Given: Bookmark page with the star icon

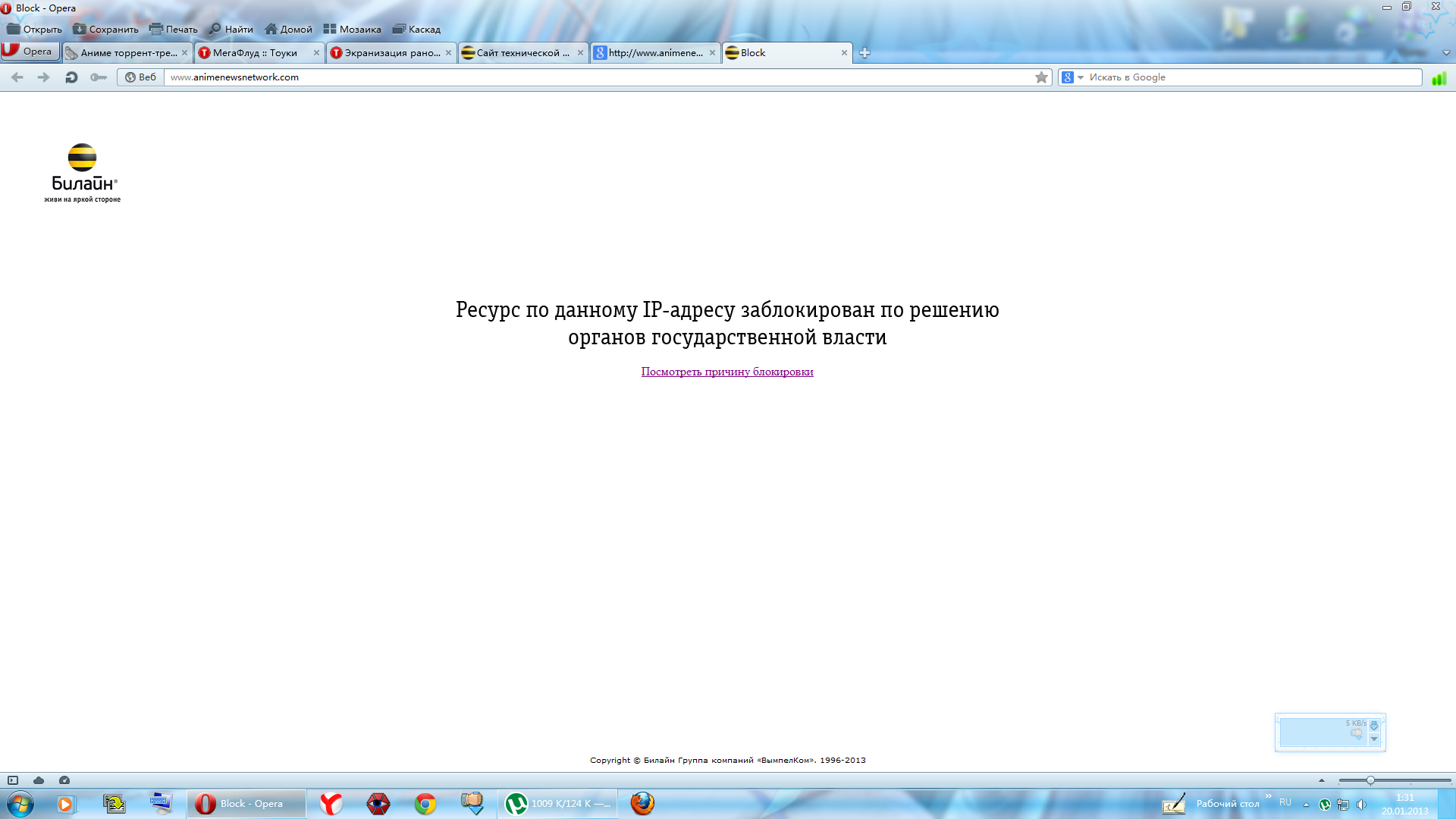Looking at the screenshot, I should click(1041, 77).
